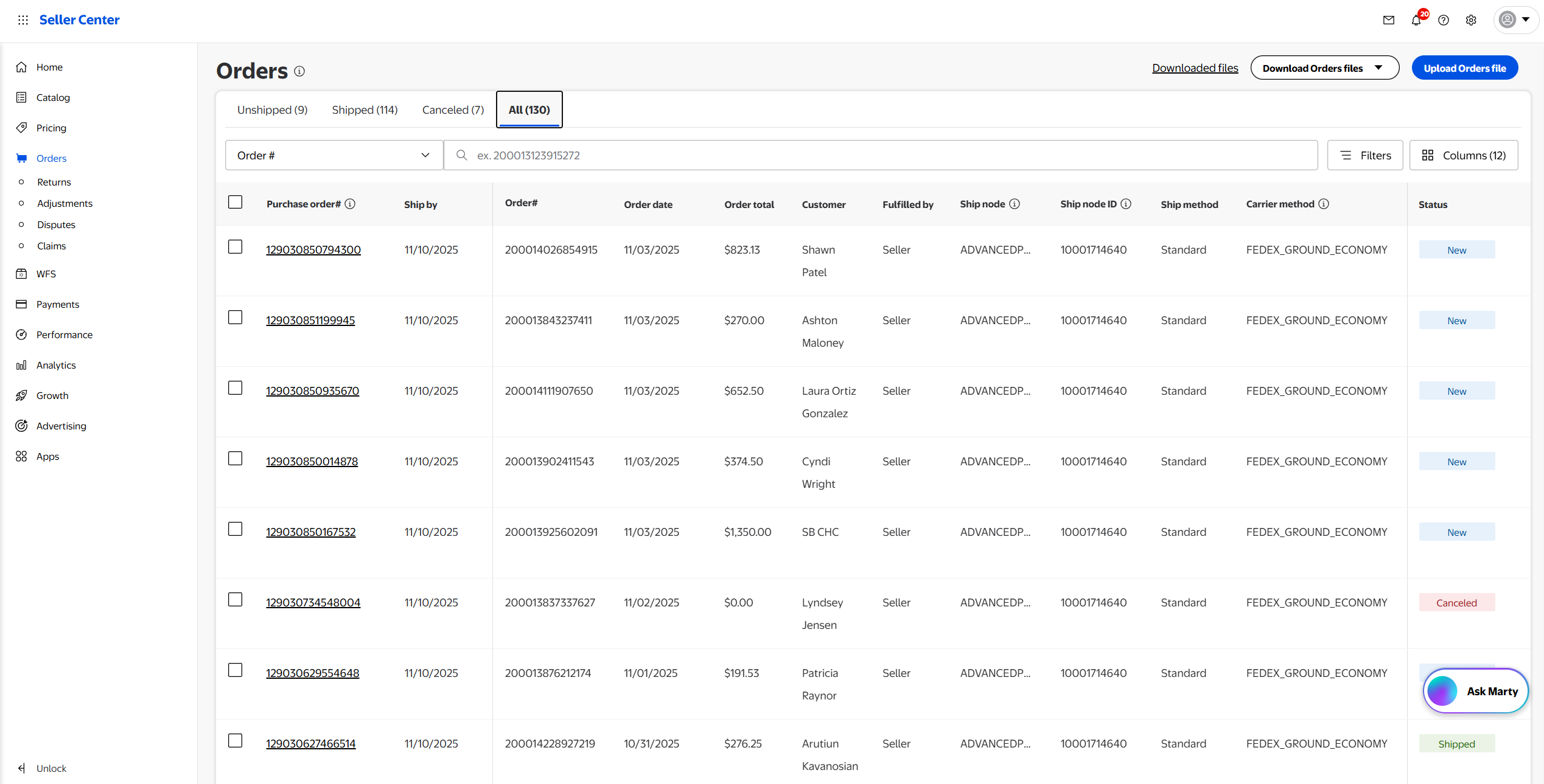Open the help question mark icon

1444,20
